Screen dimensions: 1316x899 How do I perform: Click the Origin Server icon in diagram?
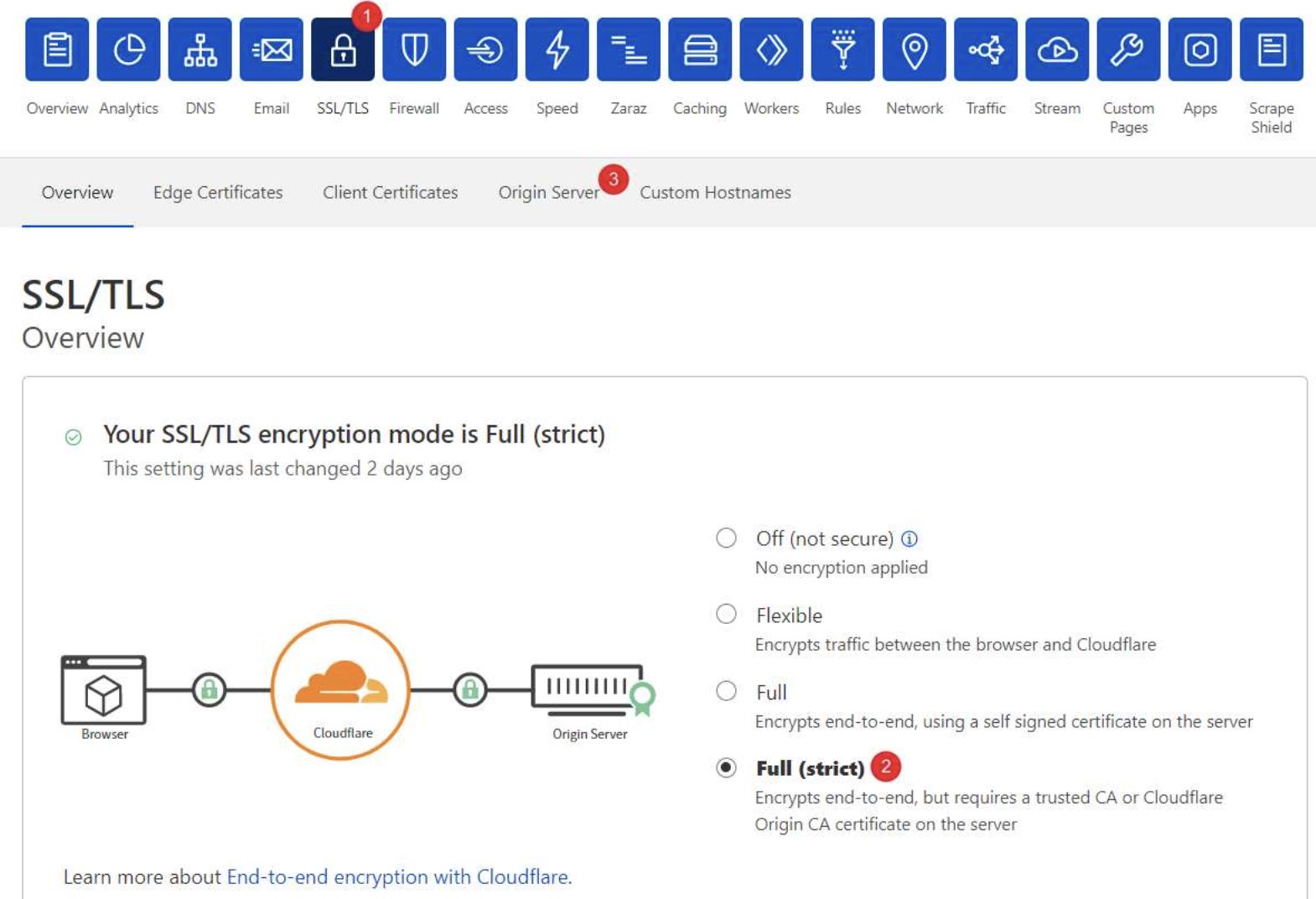(x=593, y=690)
